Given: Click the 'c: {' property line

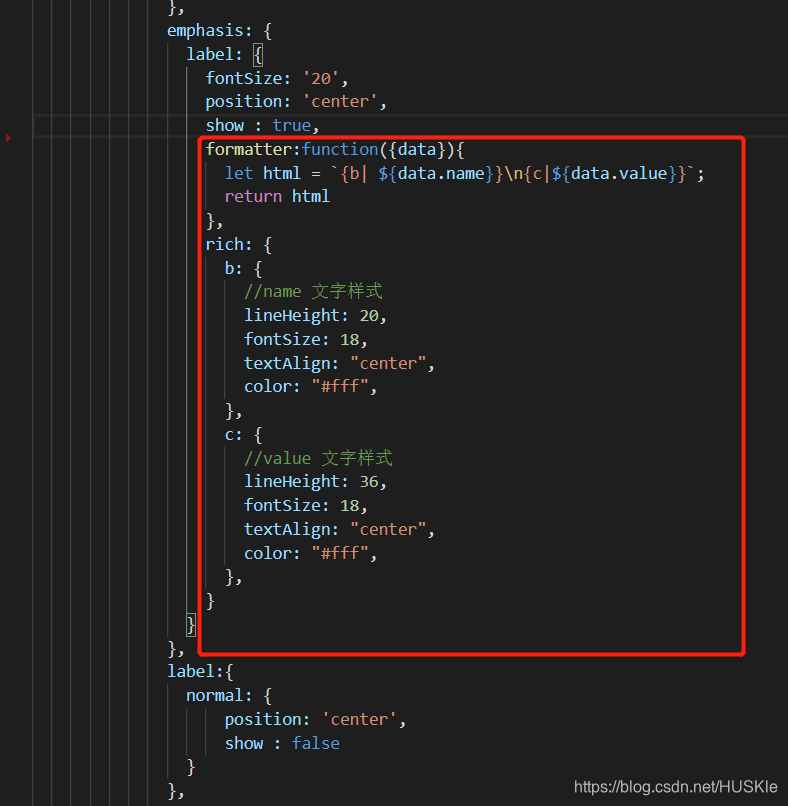Looking at the screenshot, I should pyautogui.click(x=244, y=435).
